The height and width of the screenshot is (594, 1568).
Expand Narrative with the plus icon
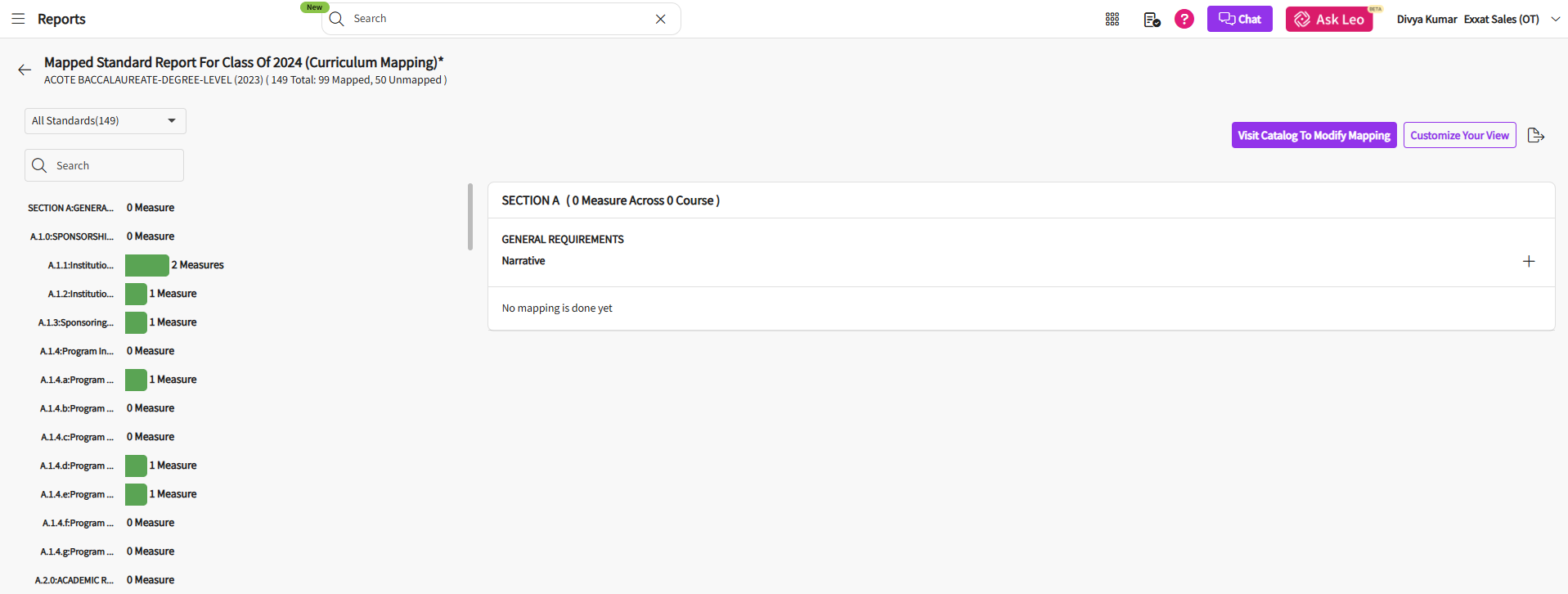1528,261
